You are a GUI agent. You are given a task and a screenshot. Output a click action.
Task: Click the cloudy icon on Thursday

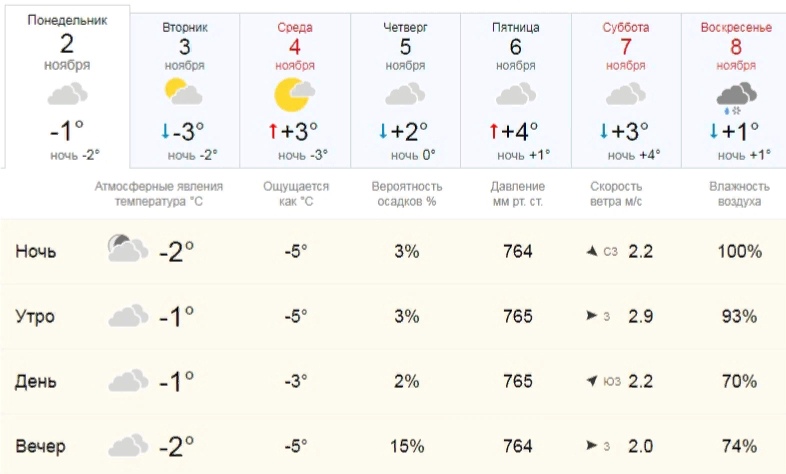(405, 94)
